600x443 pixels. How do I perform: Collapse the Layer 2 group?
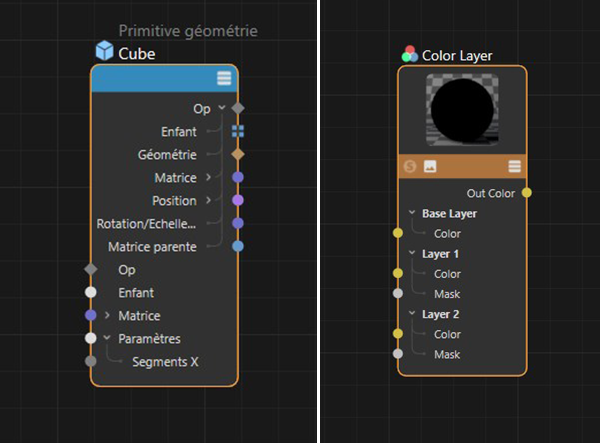411,314
